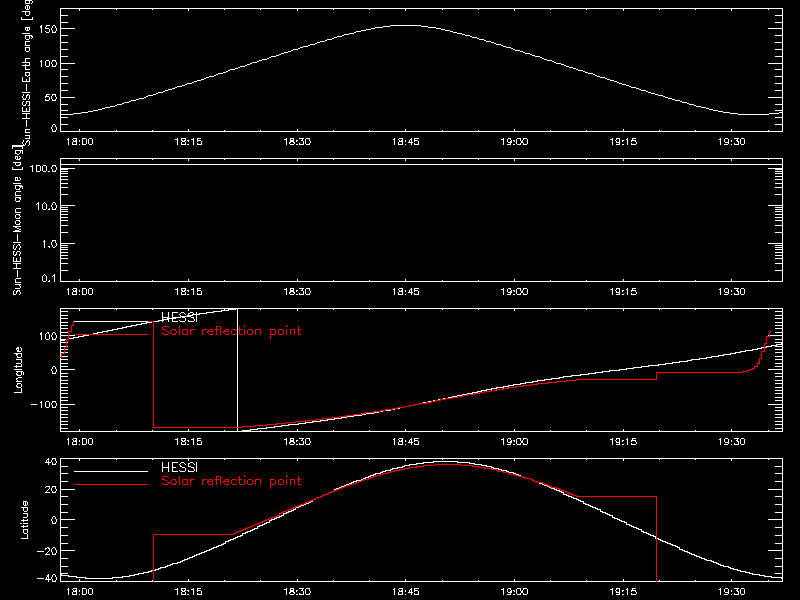Click the Latitude axis title
Image resolution: width=800 pixels, height=600 pixels.
click(x=24, y=520)
